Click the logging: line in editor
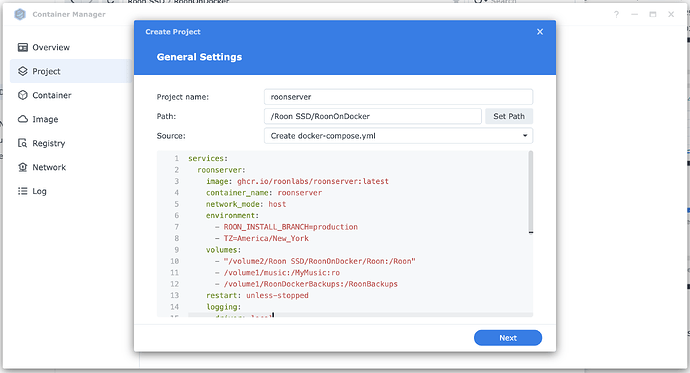The height and width of the screenshot is (373, 690). coord(223,307)
